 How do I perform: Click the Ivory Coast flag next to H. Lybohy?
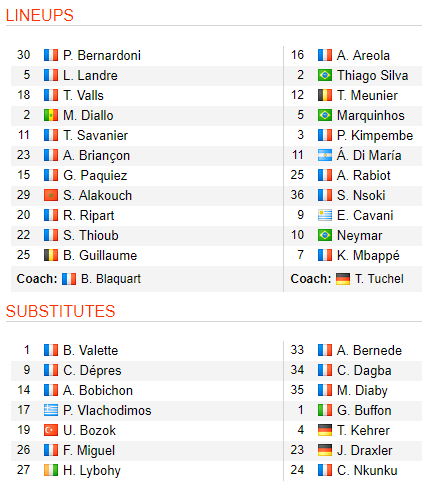pyautogui.click(x=51, y=470)
